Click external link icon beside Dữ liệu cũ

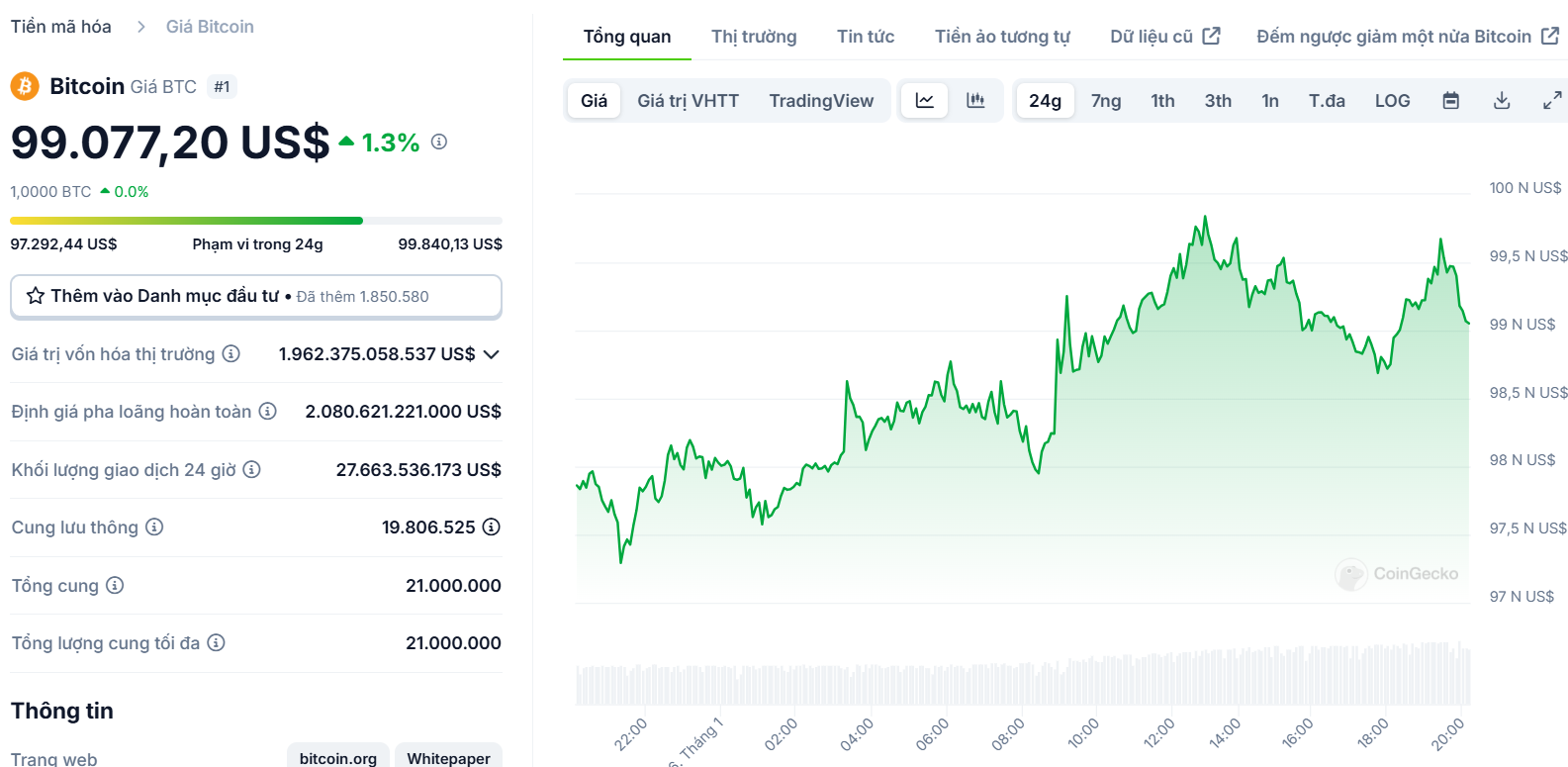(1211, 36)
